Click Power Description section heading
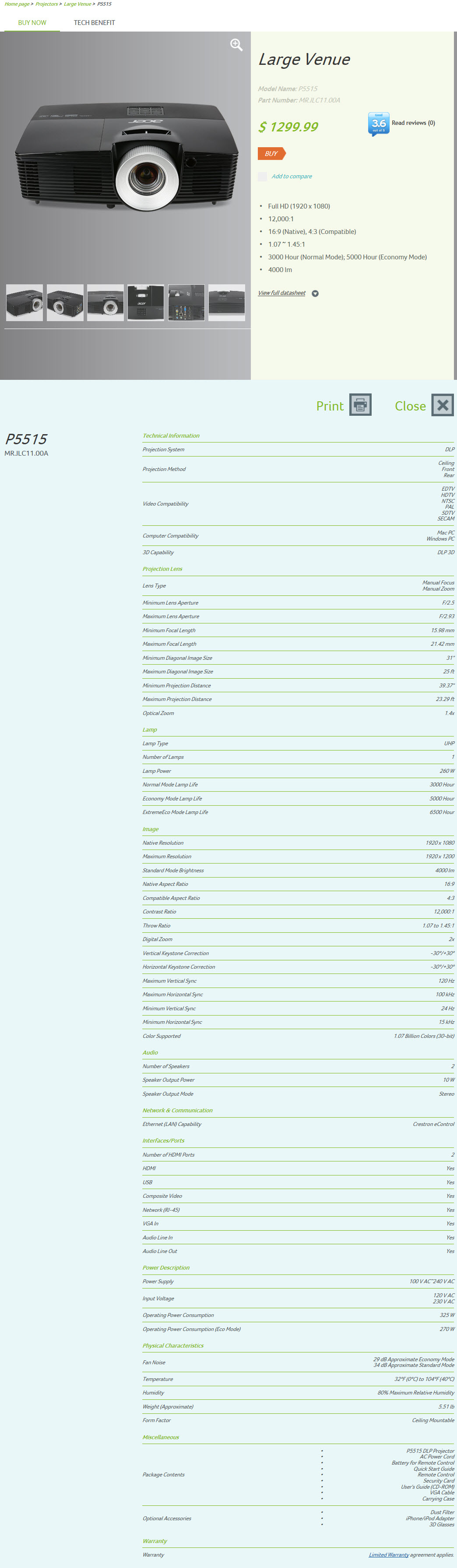 (x=166, y=1267)
